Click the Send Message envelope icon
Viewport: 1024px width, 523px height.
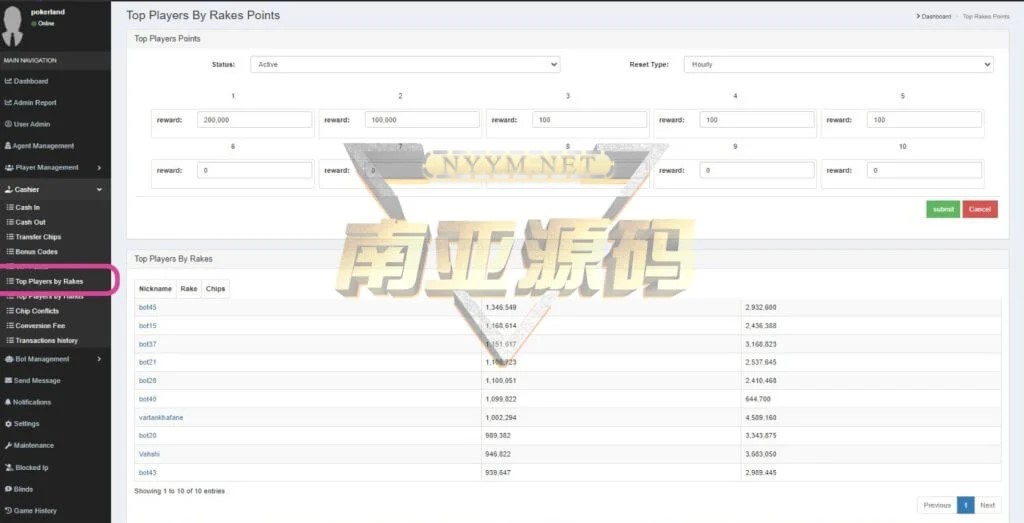point(8,381)
